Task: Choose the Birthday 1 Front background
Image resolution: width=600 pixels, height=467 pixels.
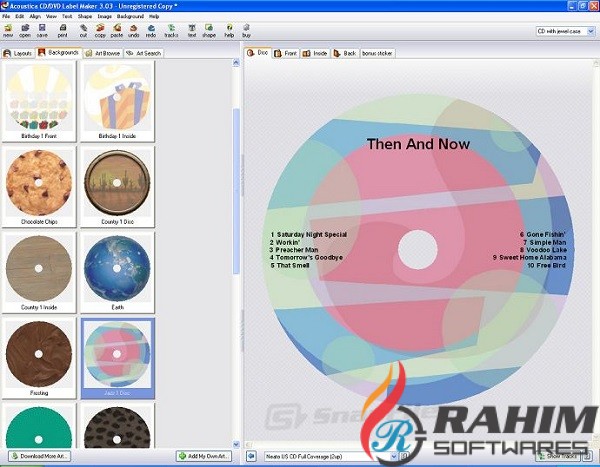Action: pos(39,101)
